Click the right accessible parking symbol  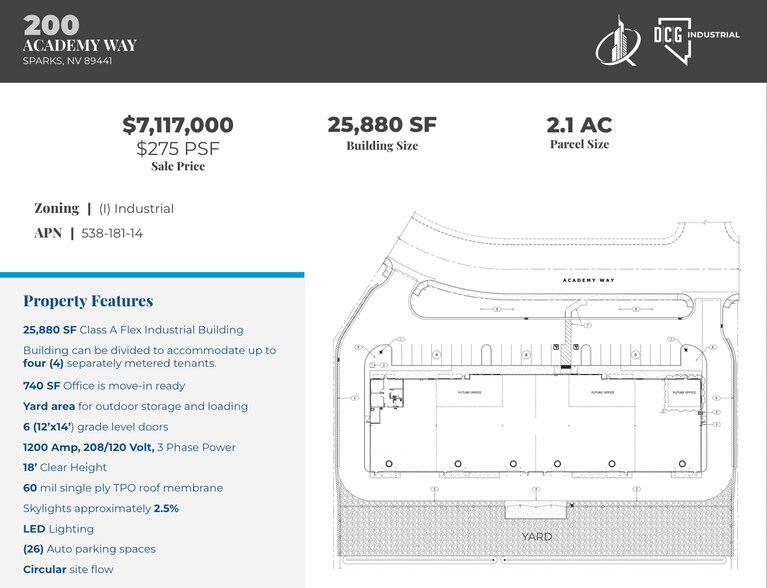point(575,346)
